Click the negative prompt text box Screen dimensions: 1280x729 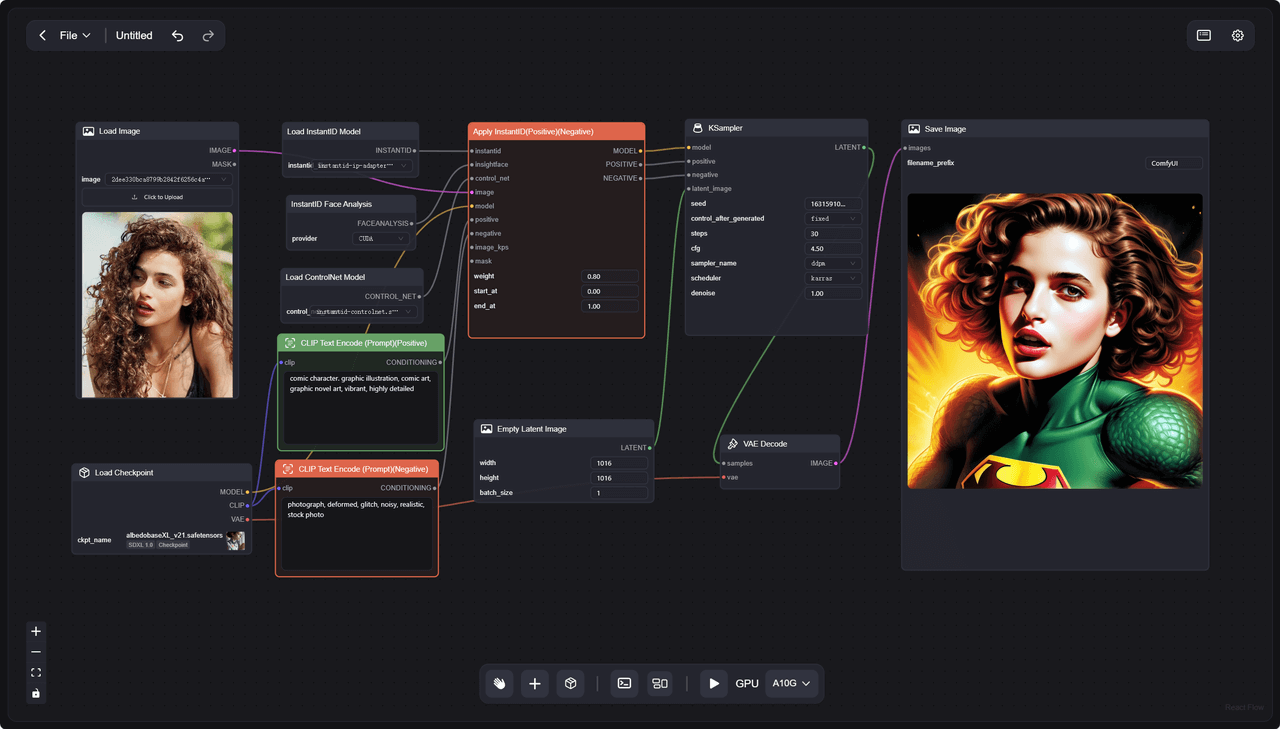click(x=357, y=533)
